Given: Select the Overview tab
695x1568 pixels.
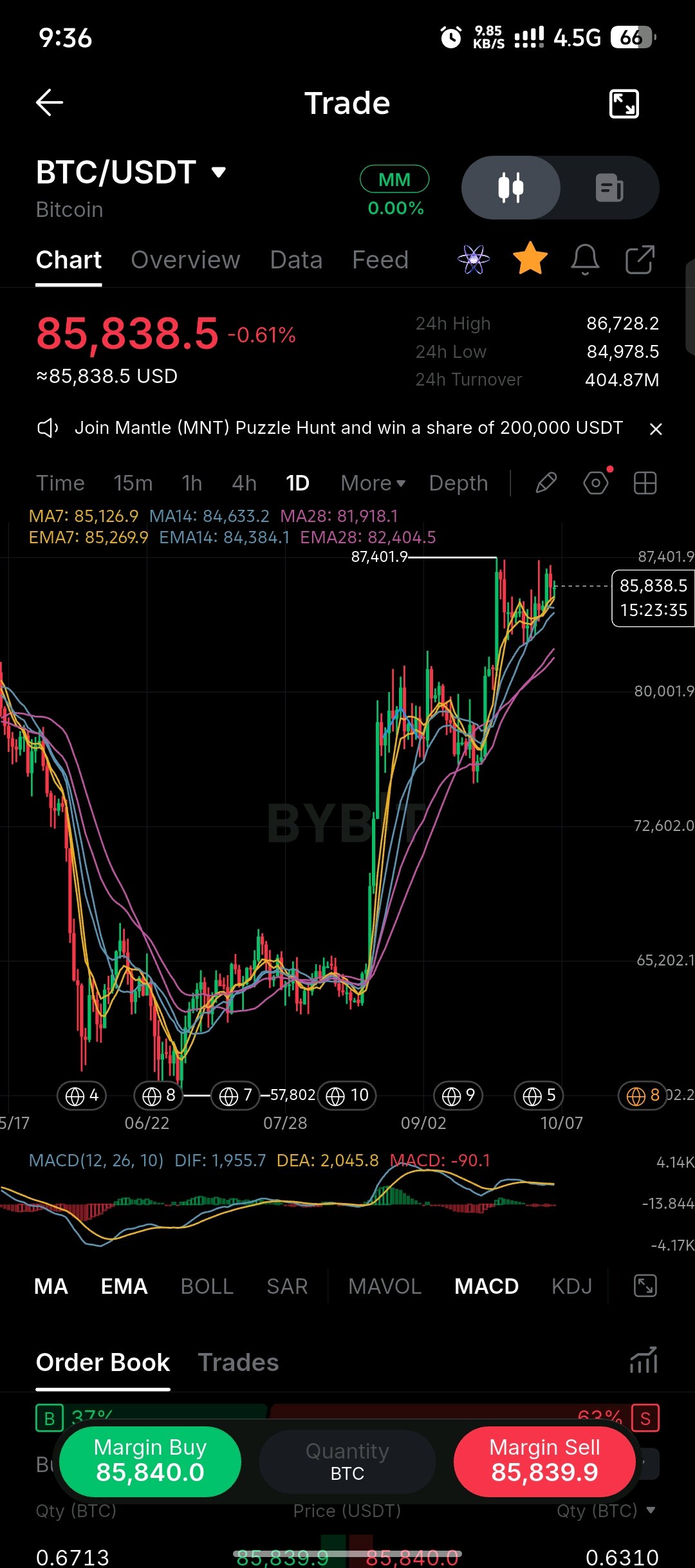Looking at the screenshot, I should pyautogui.click(x=185, y=260).
